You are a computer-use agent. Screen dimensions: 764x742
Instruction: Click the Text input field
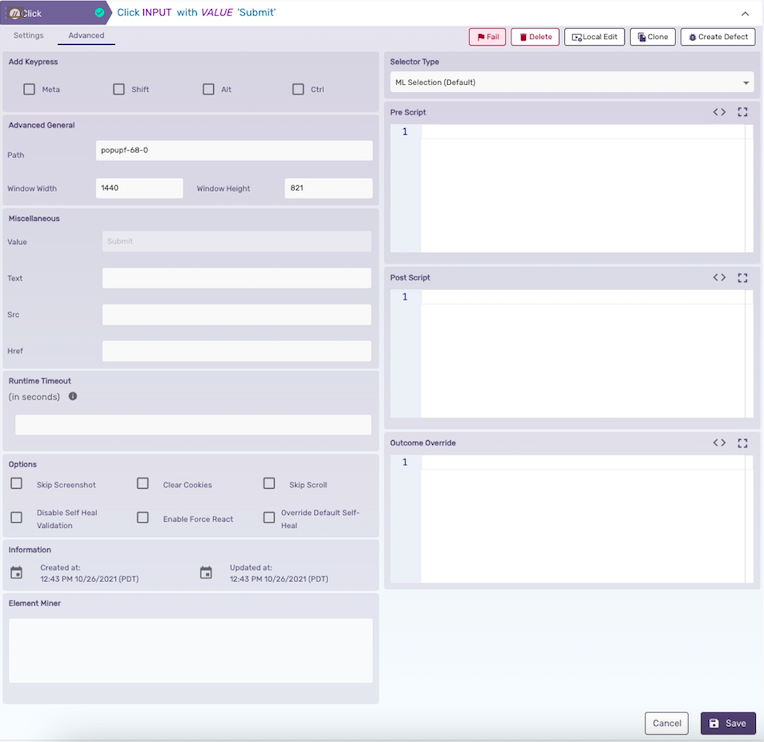pyautogui.click(x=236, y=278)
